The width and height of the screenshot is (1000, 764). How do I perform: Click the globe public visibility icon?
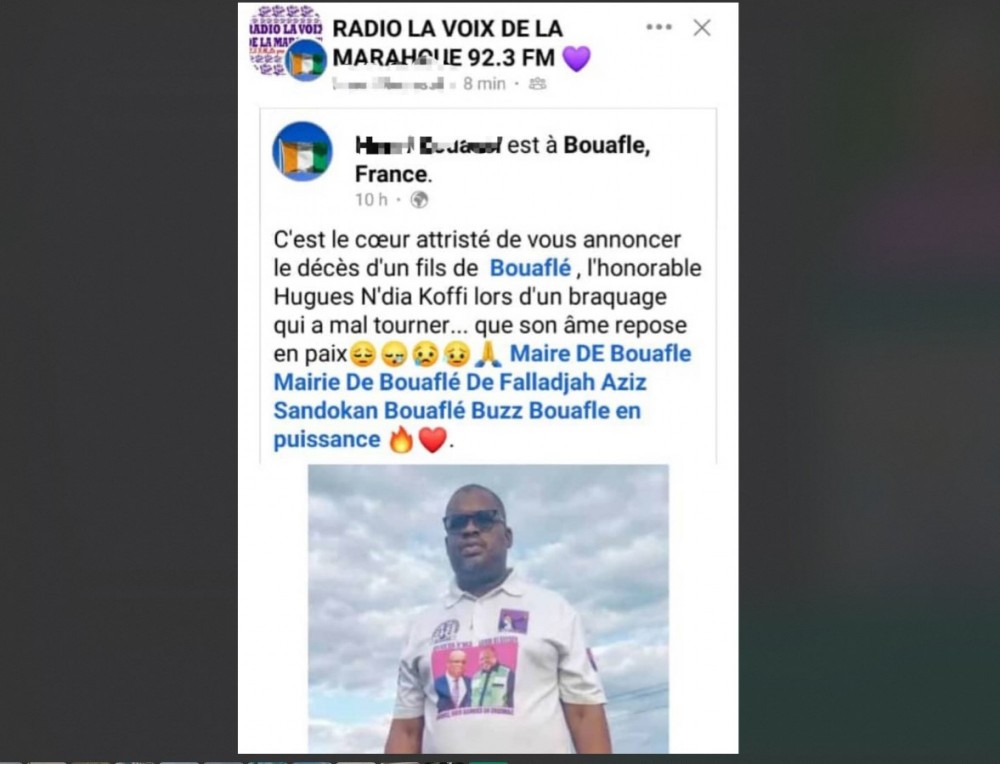click(x=419, y=200)
